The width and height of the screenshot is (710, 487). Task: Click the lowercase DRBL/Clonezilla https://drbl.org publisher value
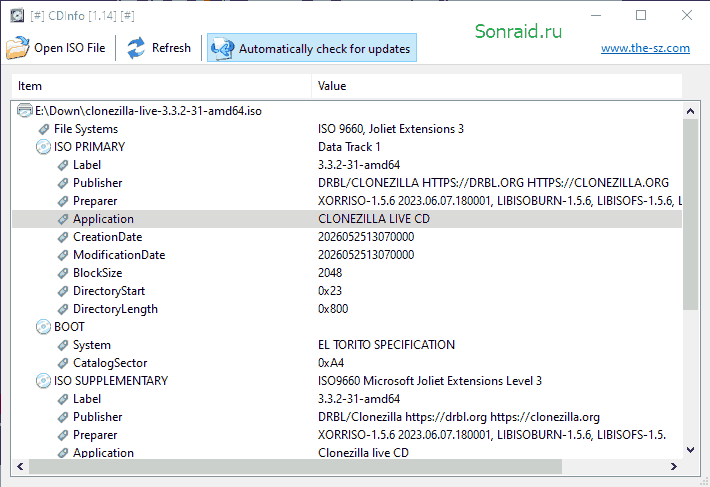[x=459, y=417]
